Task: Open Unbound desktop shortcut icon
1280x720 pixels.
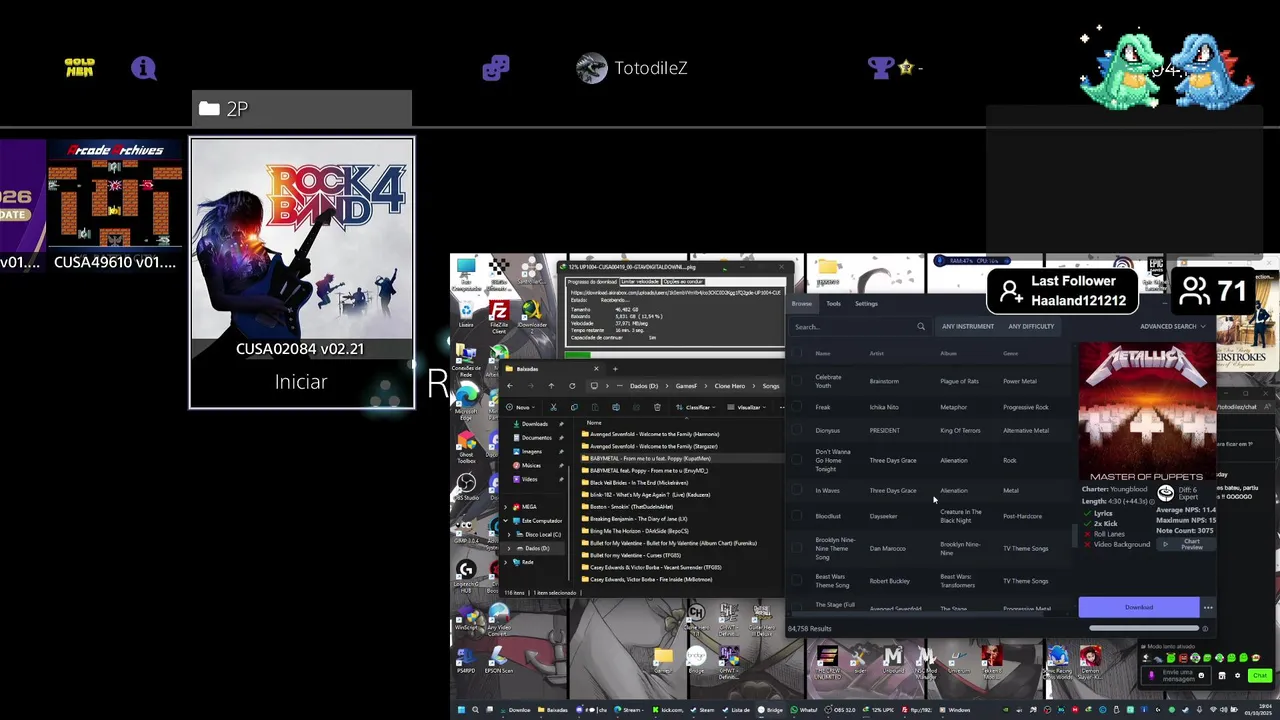Action: [x=894, y=657]
